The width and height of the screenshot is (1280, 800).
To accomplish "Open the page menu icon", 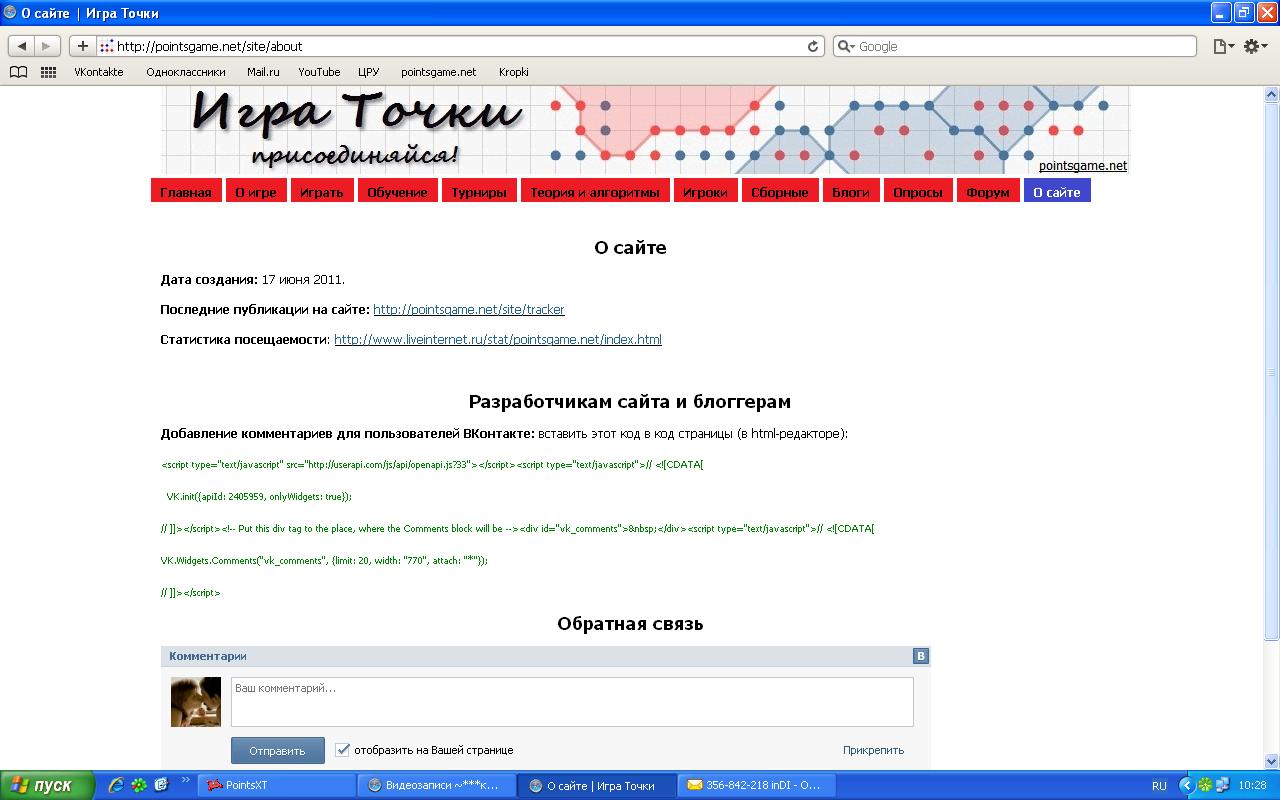I will [1223, 46].
